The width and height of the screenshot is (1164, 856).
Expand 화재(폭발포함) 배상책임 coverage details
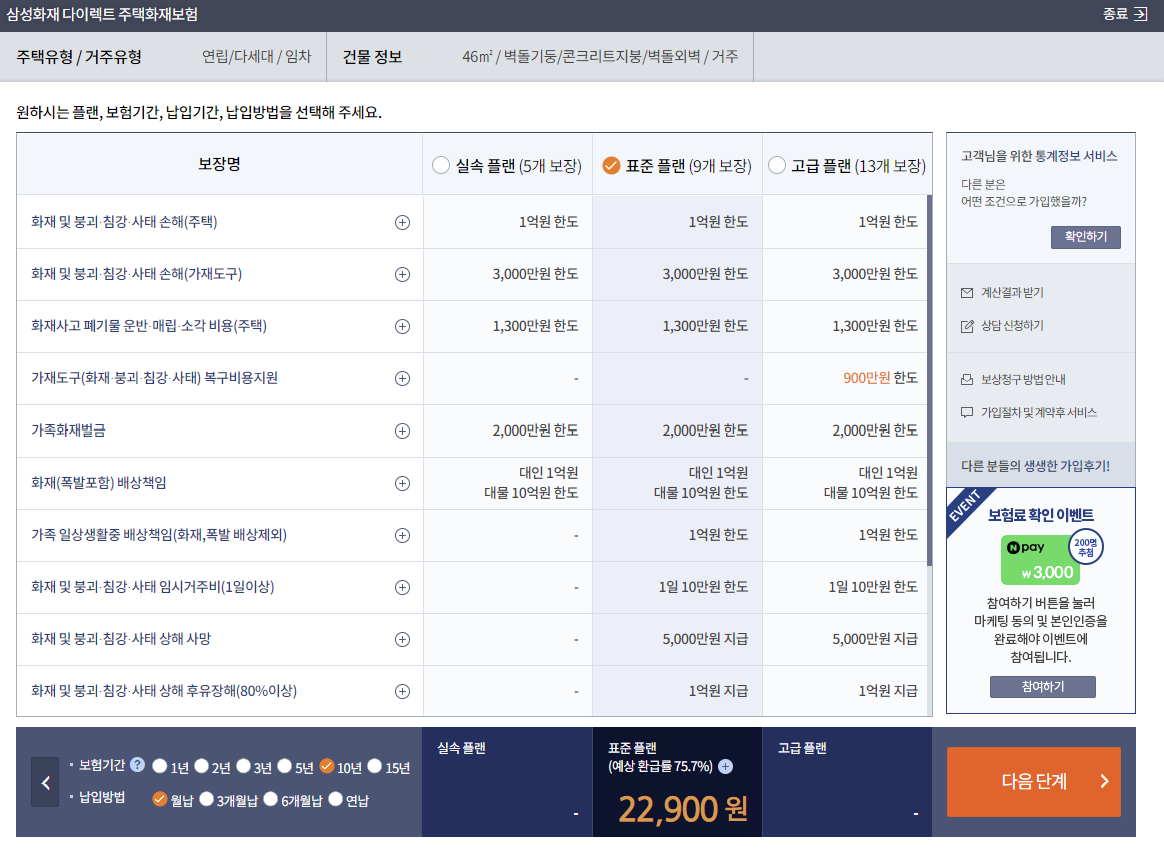[x=402, y=483]
